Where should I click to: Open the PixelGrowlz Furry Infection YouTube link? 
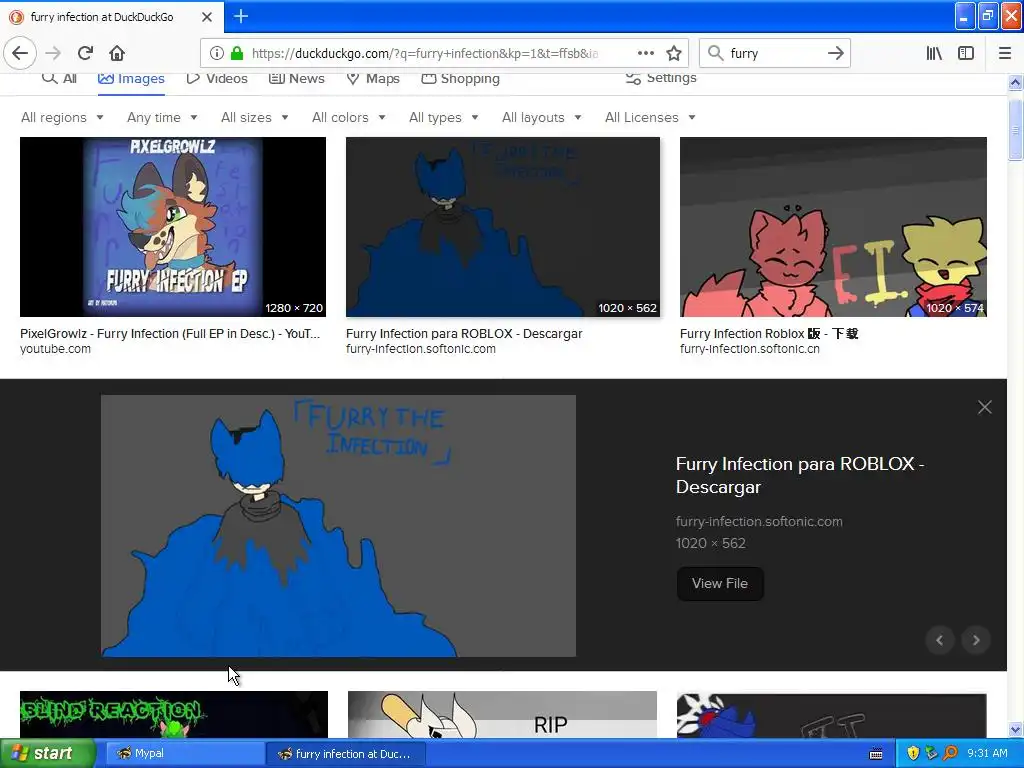click(x=170, y=334)
